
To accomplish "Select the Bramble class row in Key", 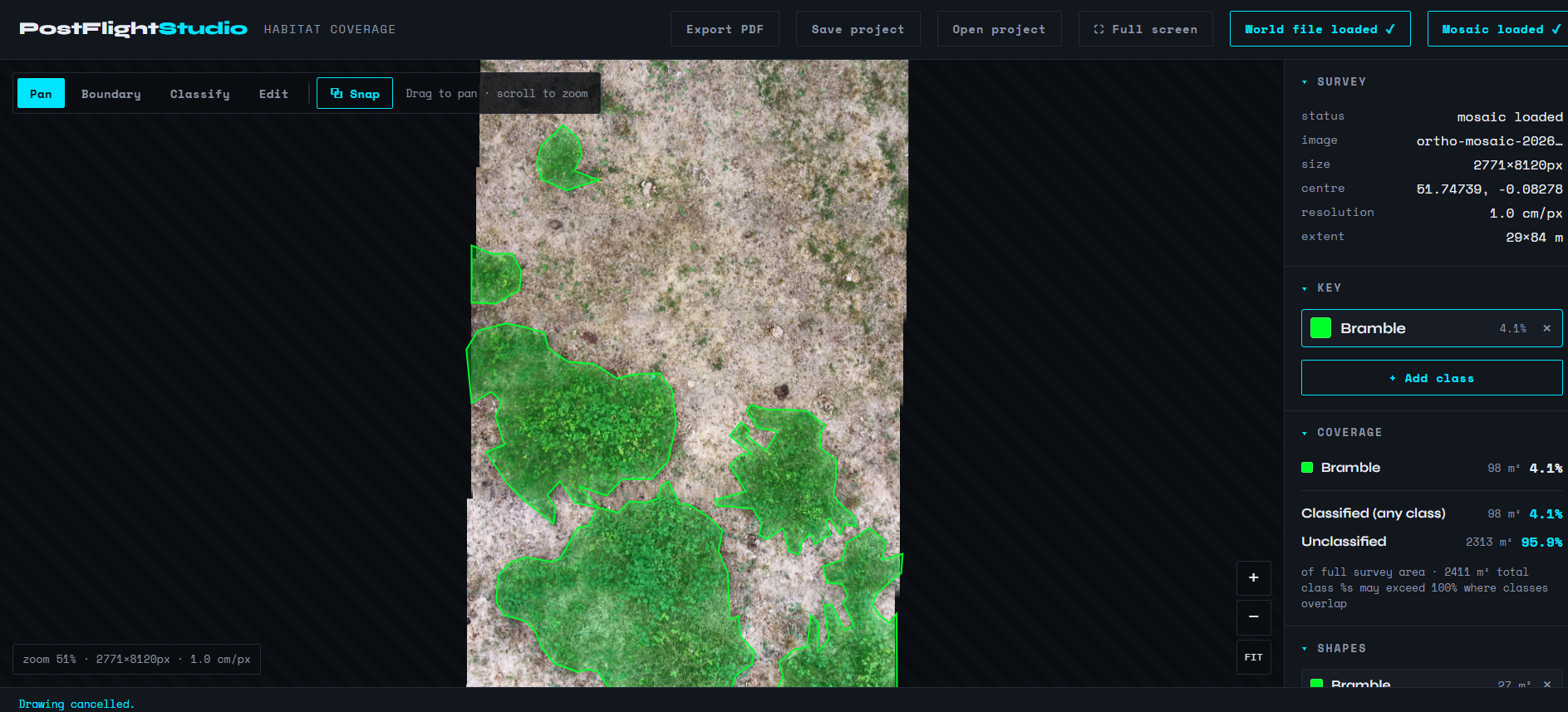I will [x=1432, y=328].
